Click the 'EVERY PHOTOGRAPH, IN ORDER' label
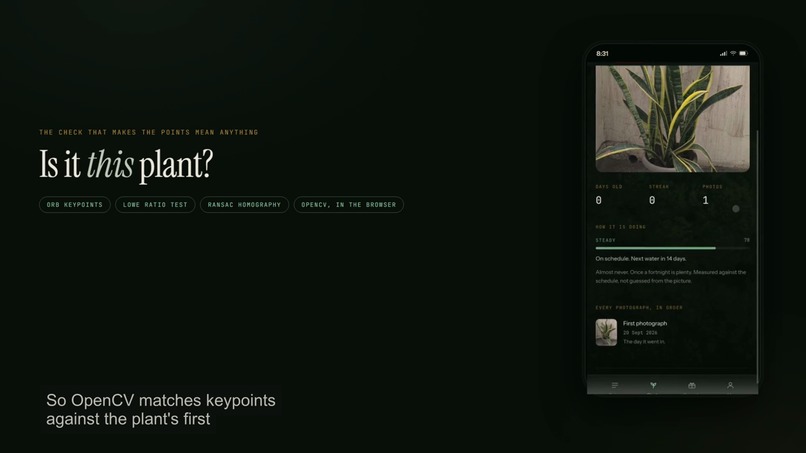This screenshot has height=453, width=806. [x=639, y=307]
